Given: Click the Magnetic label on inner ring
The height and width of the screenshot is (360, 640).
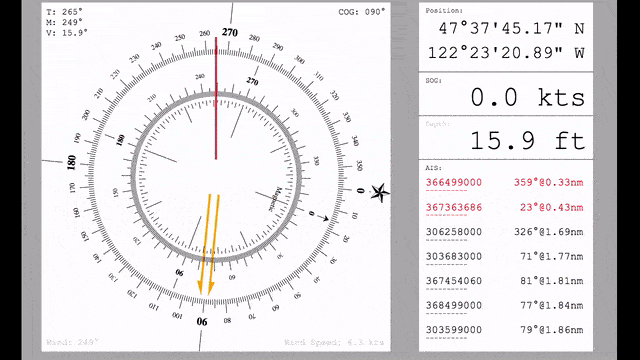Looking at the screenshot, I should 276,199.
